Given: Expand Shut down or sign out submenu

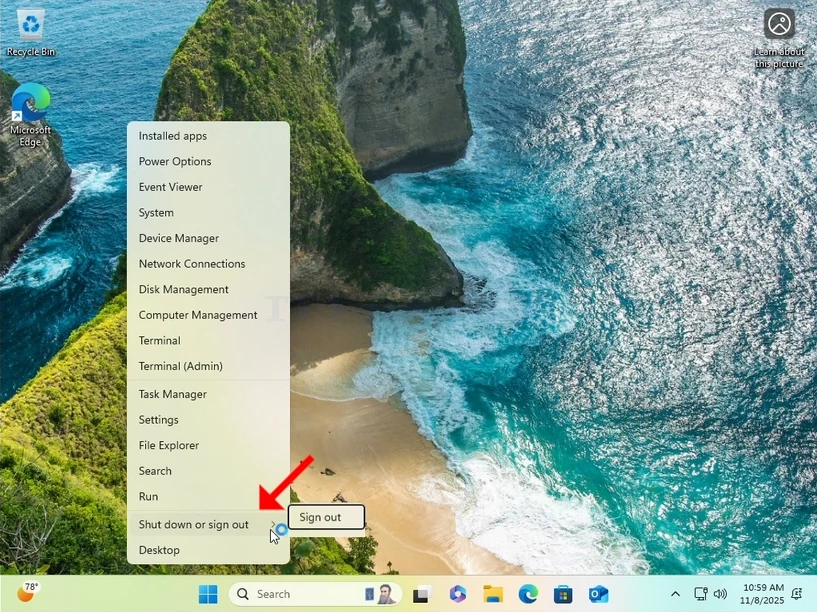Looking at the screenshot, I should (x=208, y=524).
